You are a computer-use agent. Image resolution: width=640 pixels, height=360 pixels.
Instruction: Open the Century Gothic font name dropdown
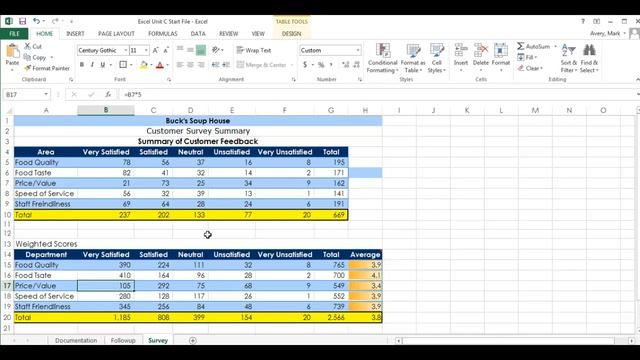tap(125, 50)
